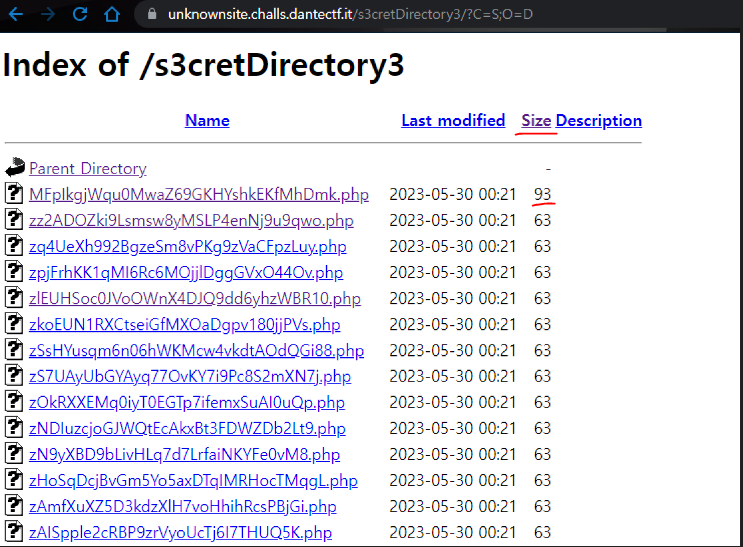The image size is (743, 547).
Task: Sort listing by Last modified column
Action: tap(453, 120)
